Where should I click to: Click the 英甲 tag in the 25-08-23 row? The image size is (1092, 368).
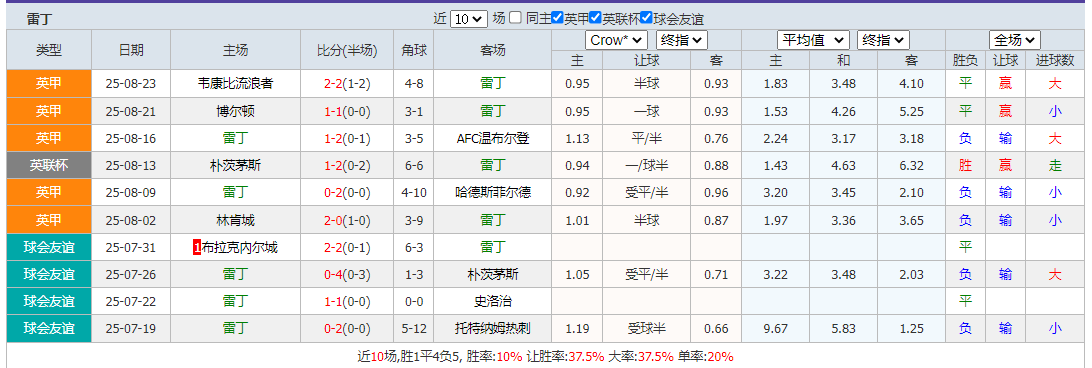click(x=49, y=84)
